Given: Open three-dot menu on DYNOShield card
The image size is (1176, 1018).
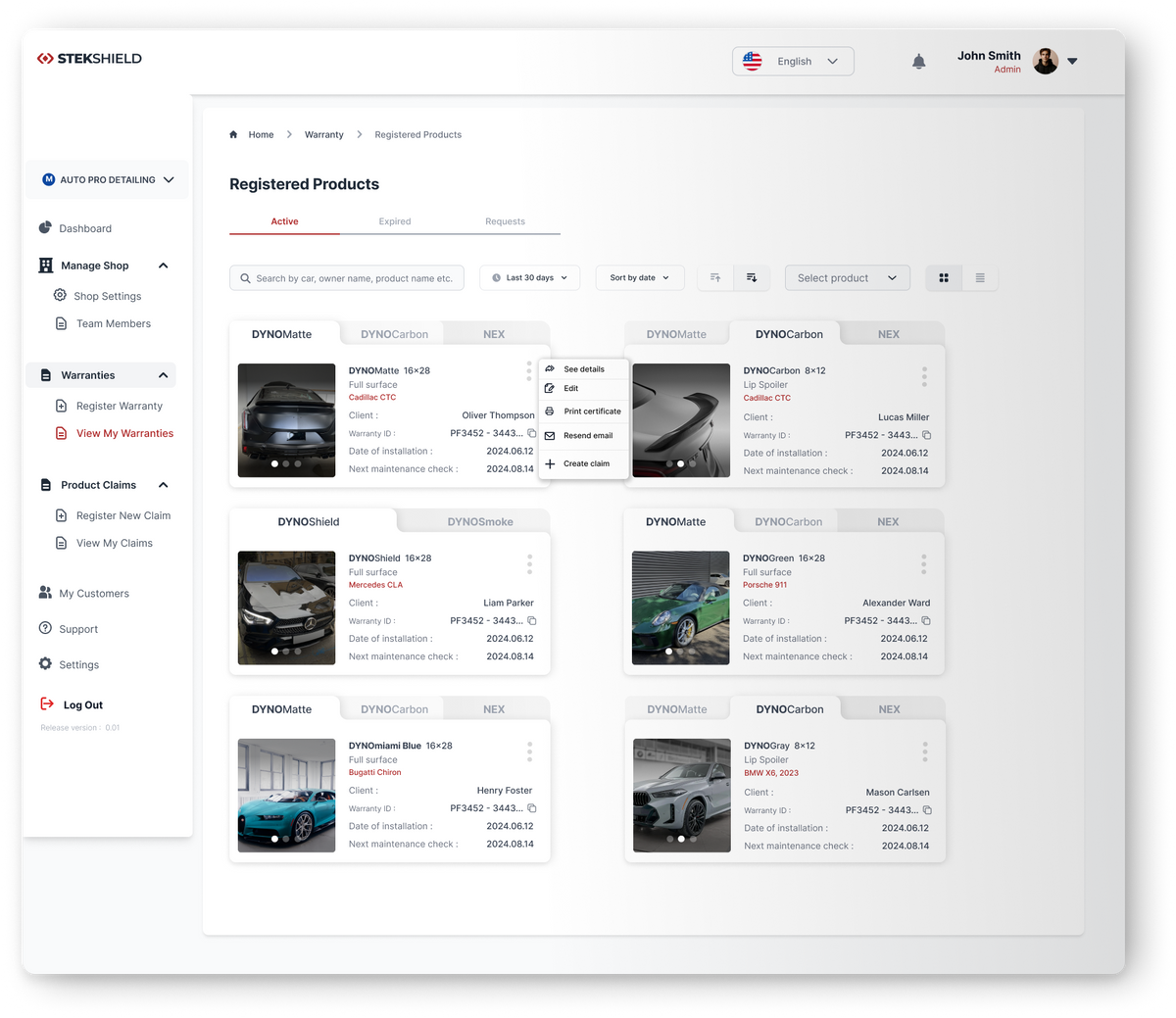Looking at the screenshot, I should pos(529,563).
